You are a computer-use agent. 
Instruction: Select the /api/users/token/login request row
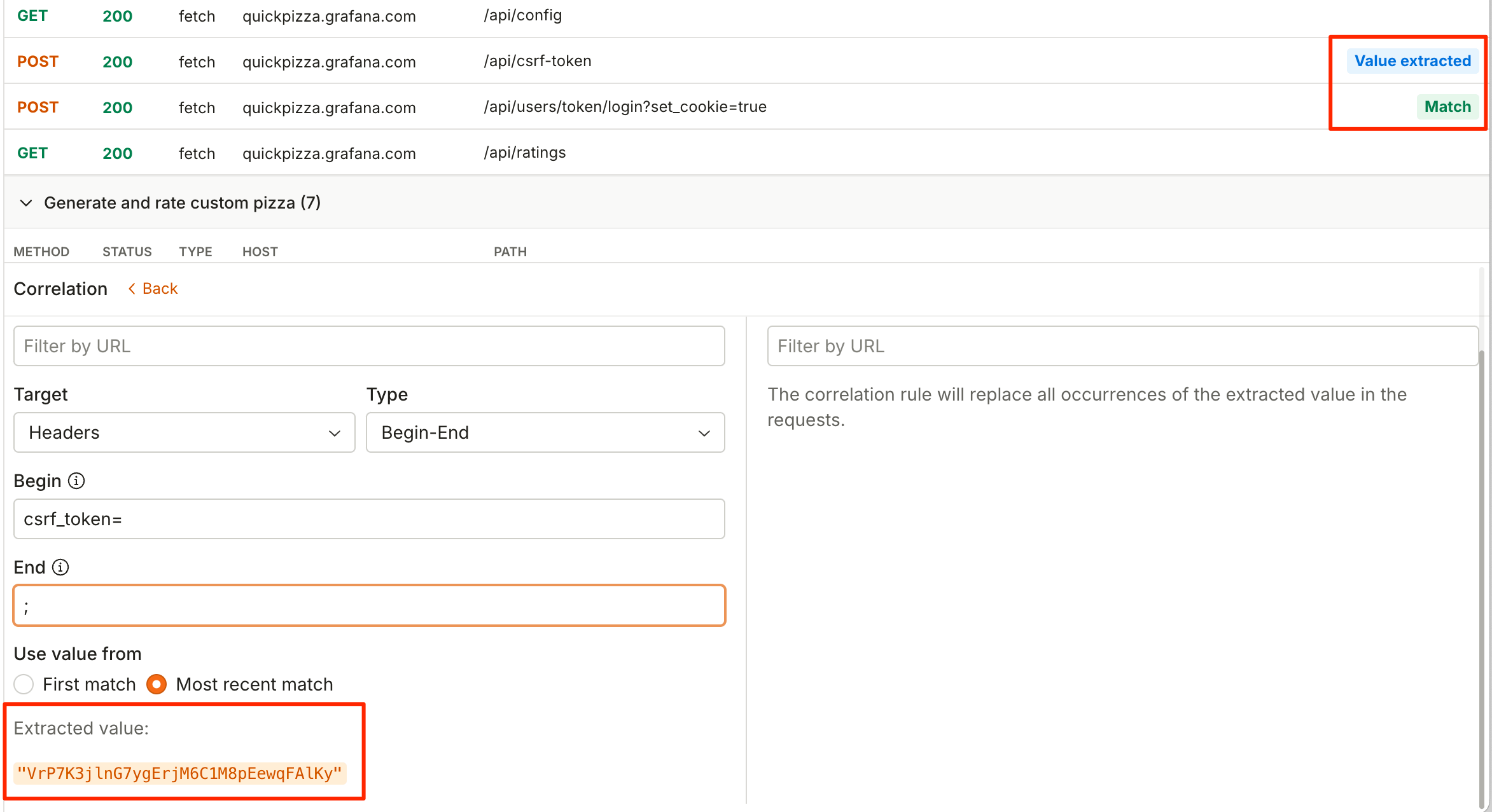pos(624,107)
